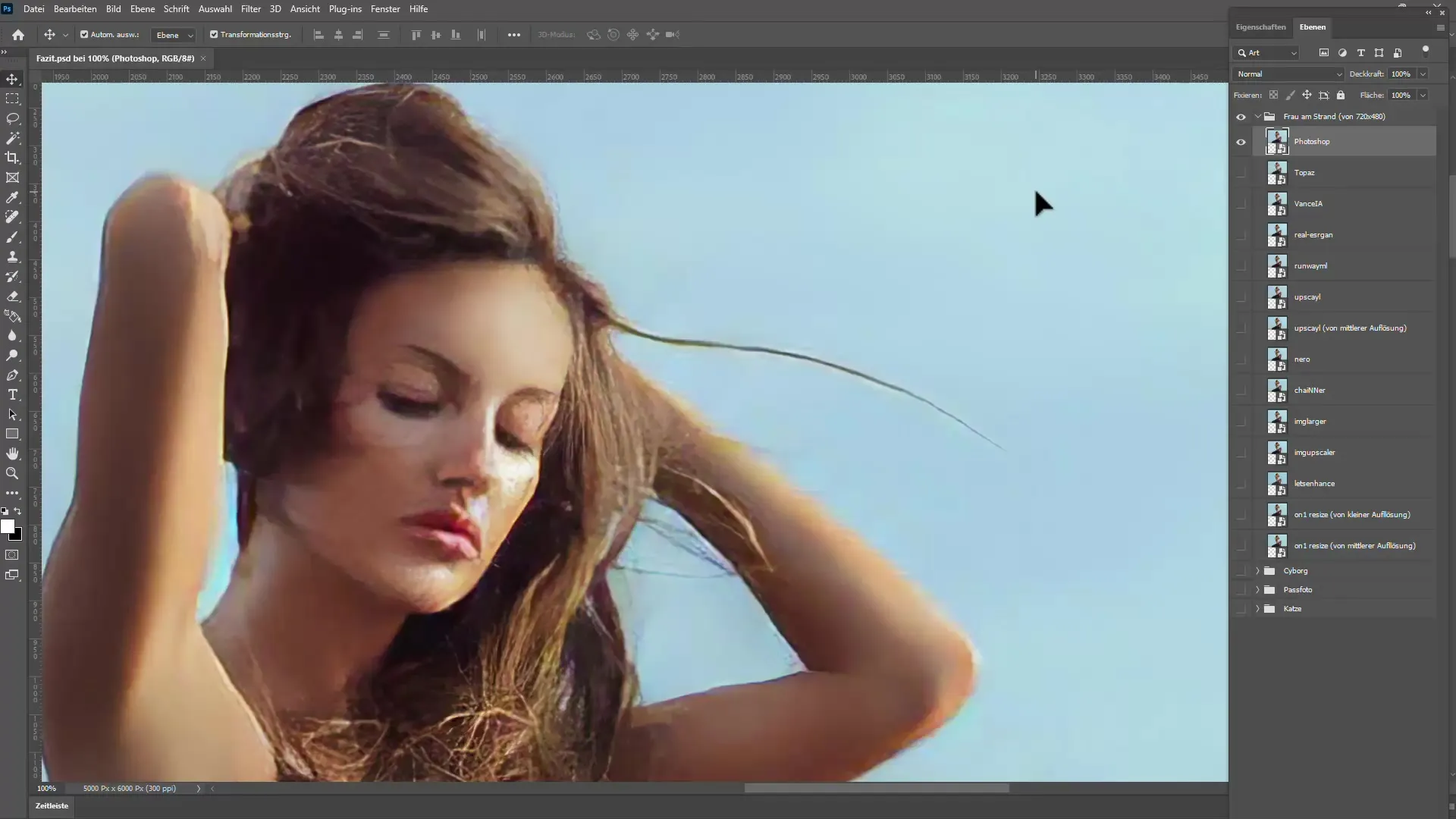Click the upscayl layer thumbnail
Image resolution: width=1456 pixels, height=819 pixels.
click(x=1278, y=297)
